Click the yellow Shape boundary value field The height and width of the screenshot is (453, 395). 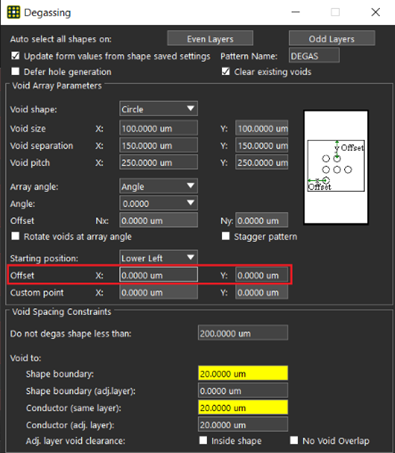coord(243,373)
